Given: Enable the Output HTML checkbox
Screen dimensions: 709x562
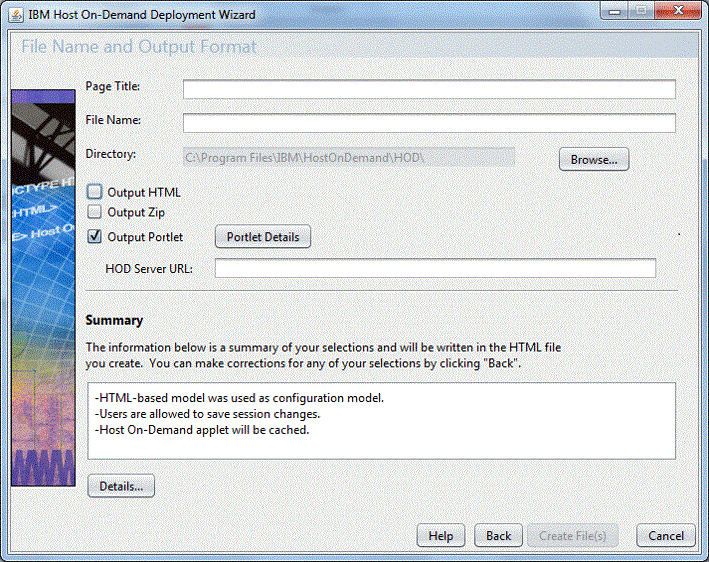Looking at the screenshot, I should click(x=95, y=192).
